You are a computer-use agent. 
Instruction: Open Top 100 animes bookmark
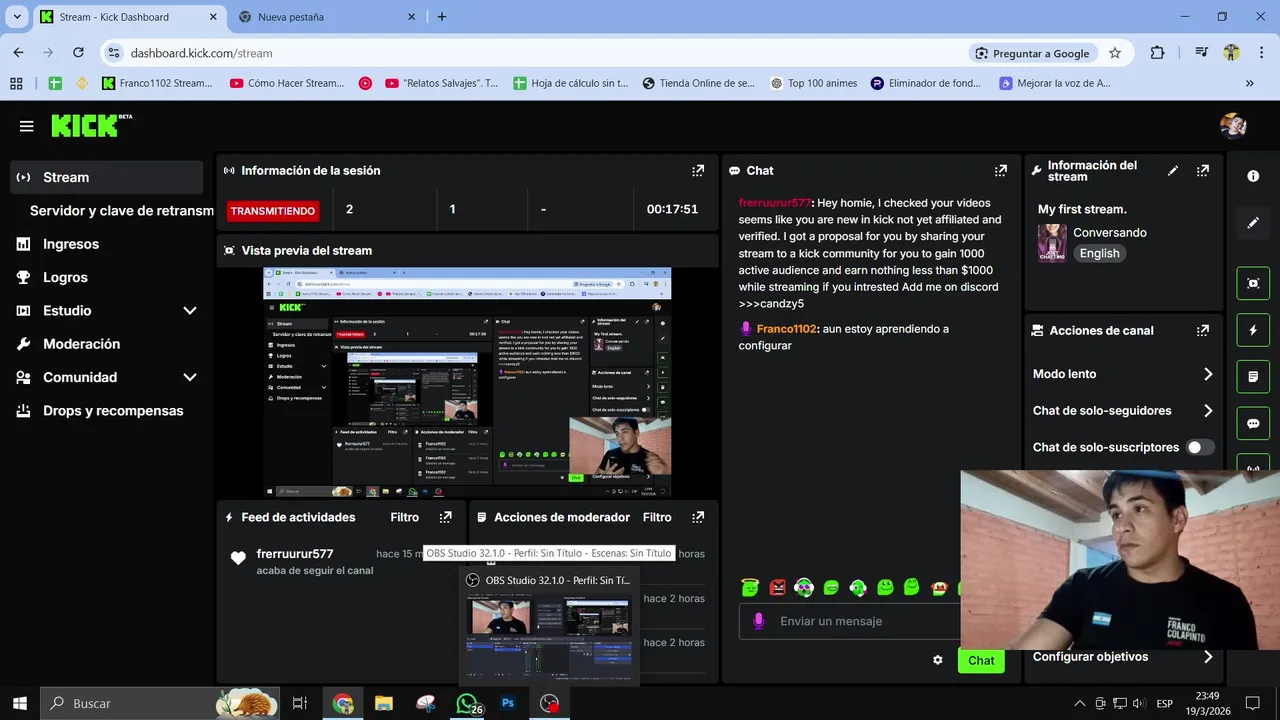point(813,83)
